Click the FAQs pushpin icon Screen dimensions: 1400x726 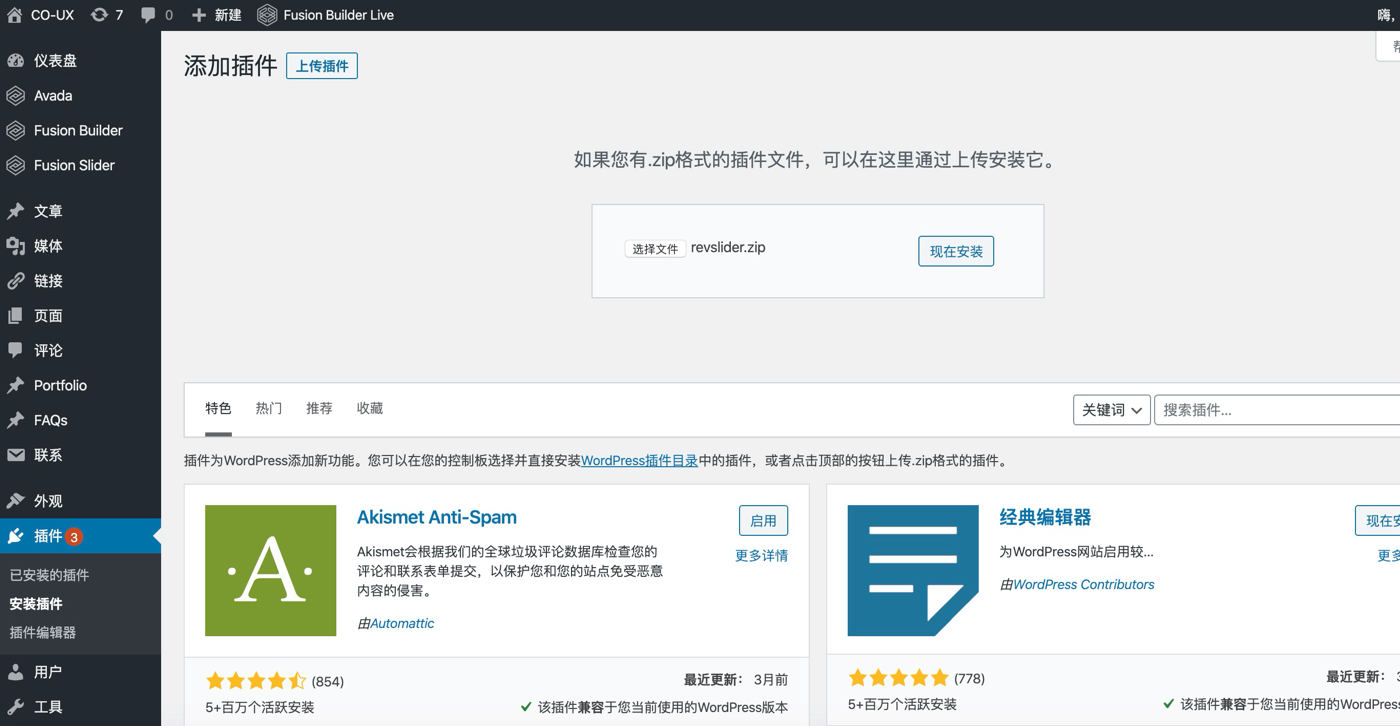(15, 421)
